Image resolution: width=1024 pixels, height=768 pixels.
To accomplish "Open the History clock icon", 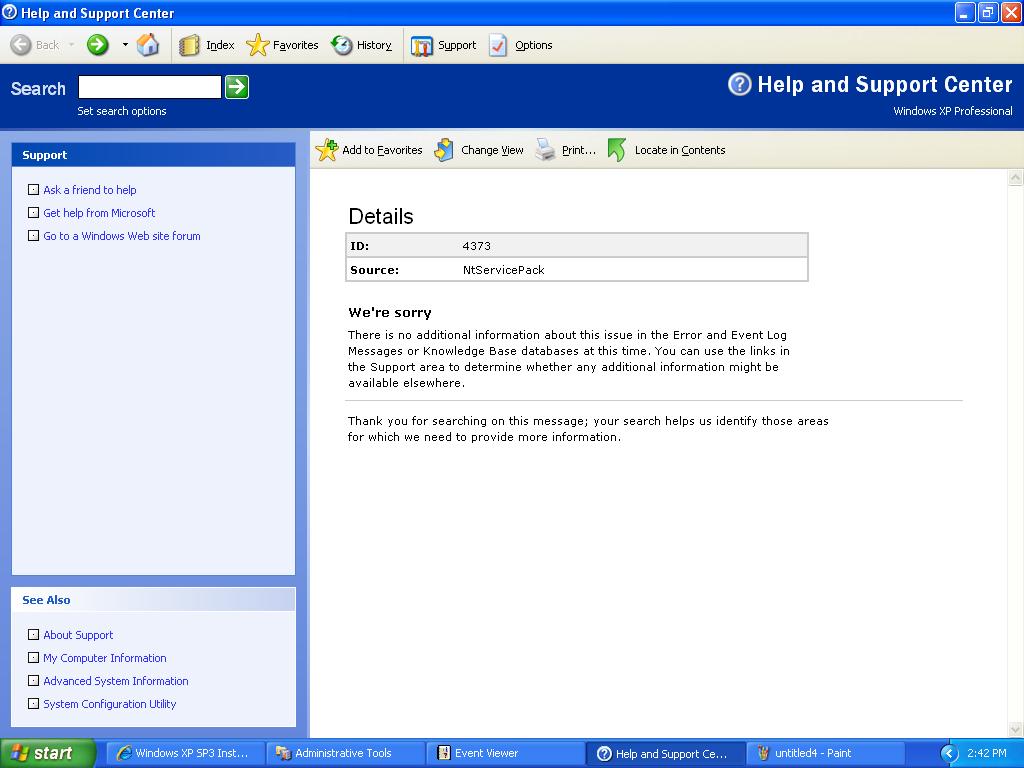I will (342, 45).
